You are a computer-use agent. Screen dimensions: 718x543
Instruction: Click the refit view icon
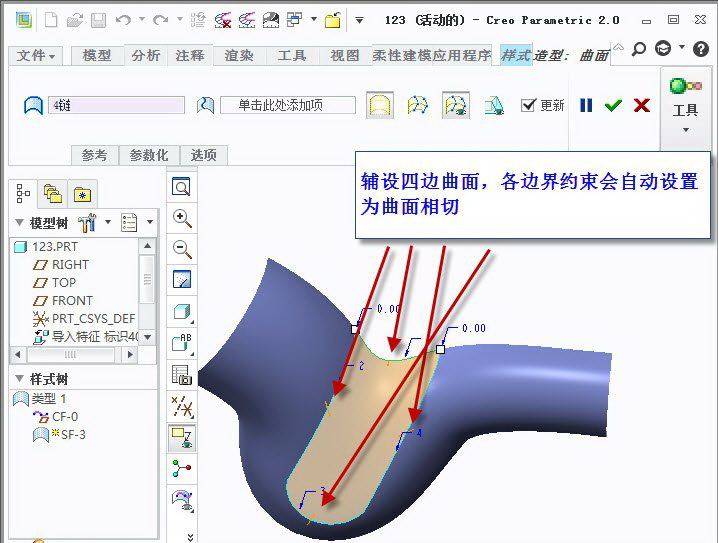(182, 187)
